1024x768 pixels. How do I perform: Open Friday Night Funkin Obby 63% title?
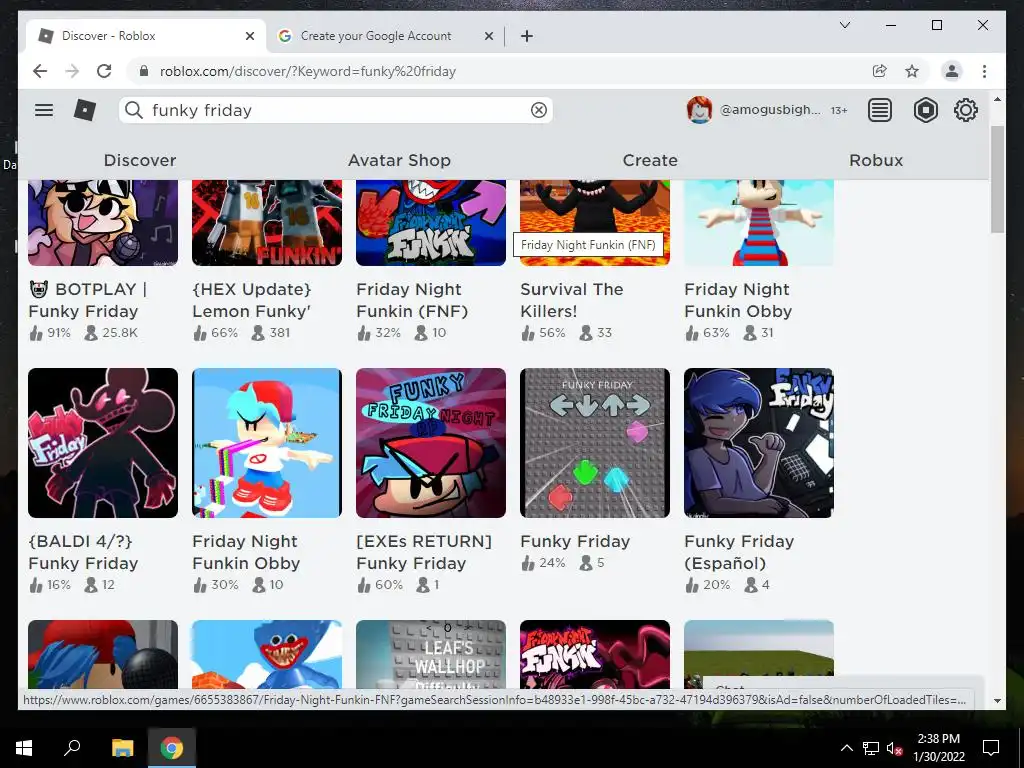pos(738,300)
